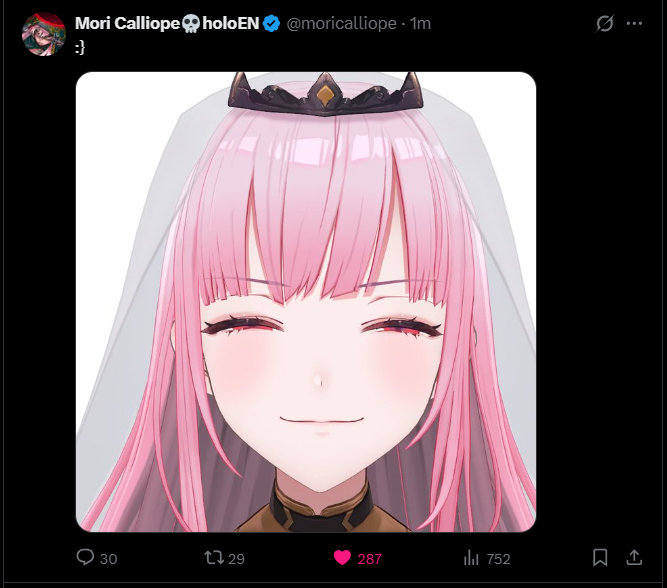Click the Grok explain post icon
This screenshot has width=667, height=588.
604,23
